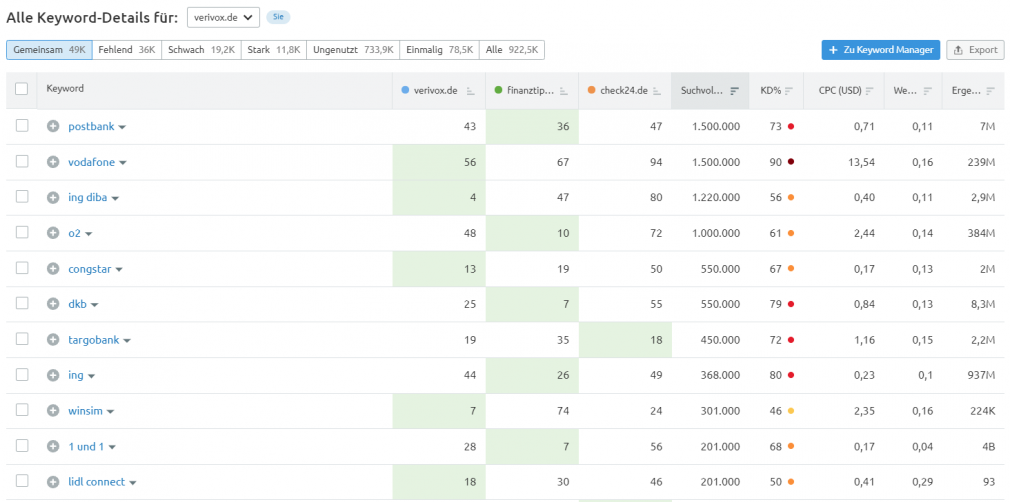The width and height of the screenshot is (1010, 502).
Task: Check the box for the dkb row
Action: coord(22,303)
